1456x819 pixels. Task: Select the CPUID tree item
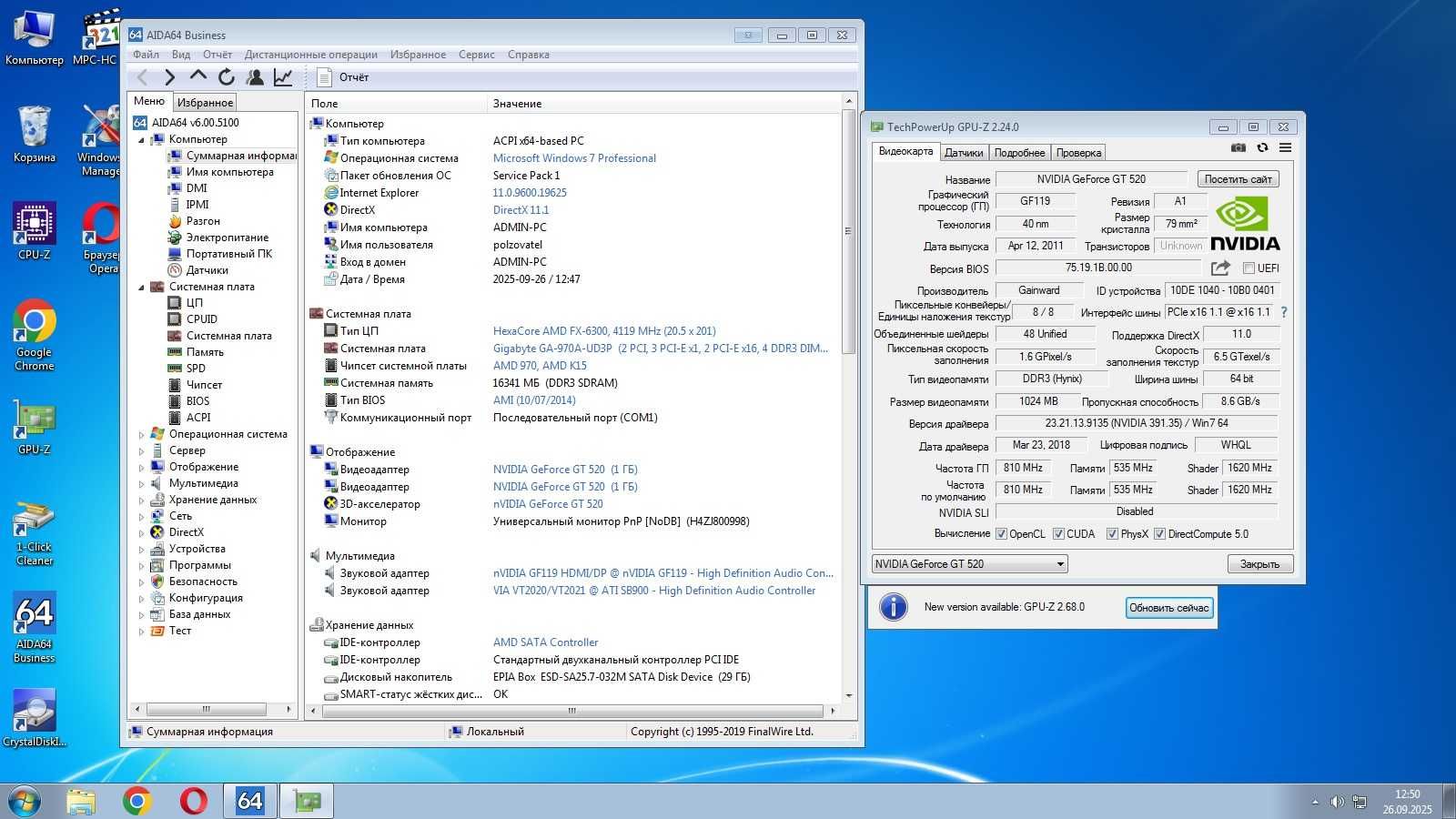click(202, 319)
